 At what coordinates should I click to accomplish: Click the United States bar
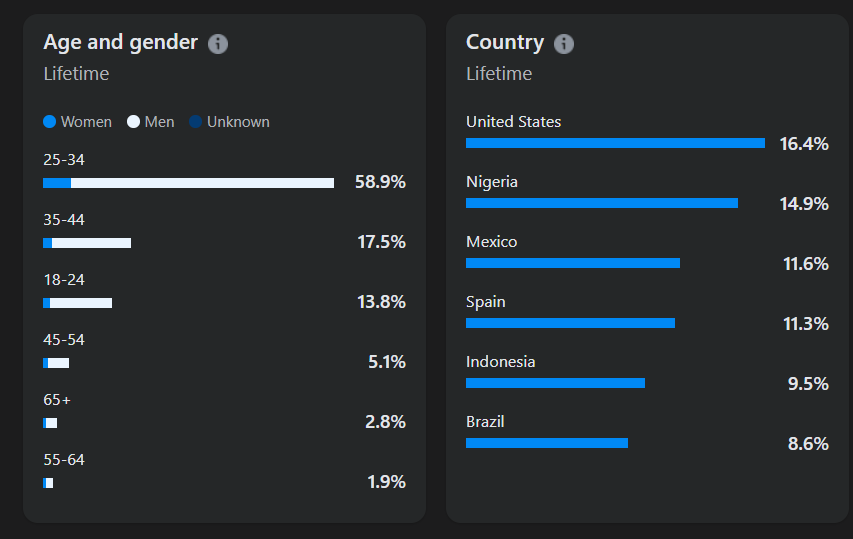click(615, 143)
